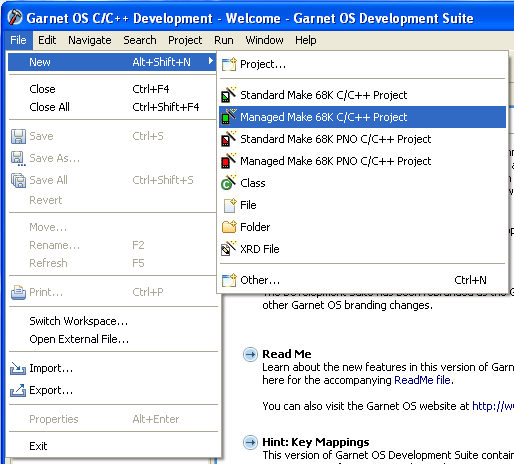The height and width of the screenshot is (464, 514).
Task: Click the Standard Make 68K PNO project icon
Action: coord(228,139)
